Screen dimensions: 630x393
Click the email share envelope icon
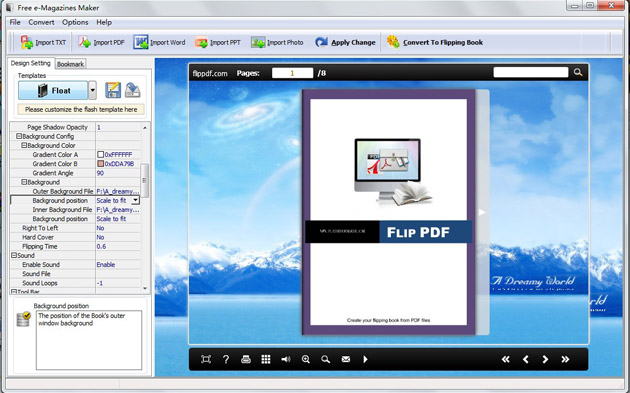[346, 359]
